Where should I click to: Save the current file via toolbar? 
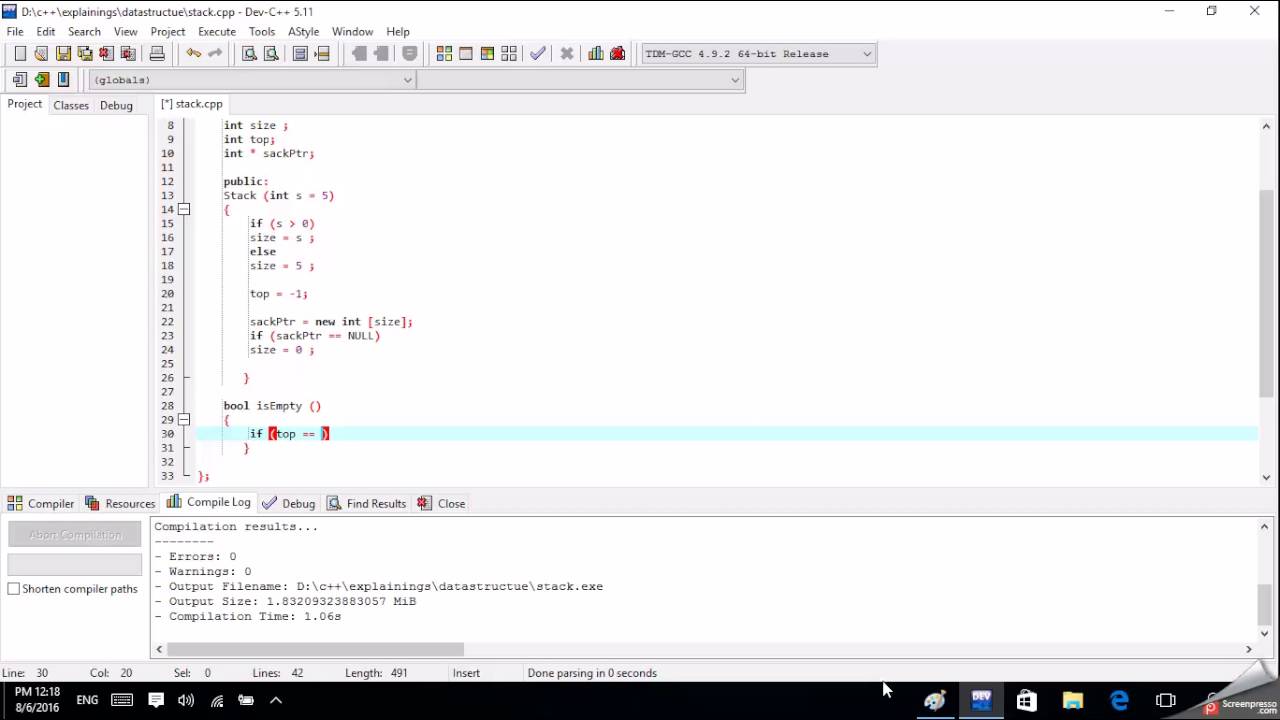63,54
